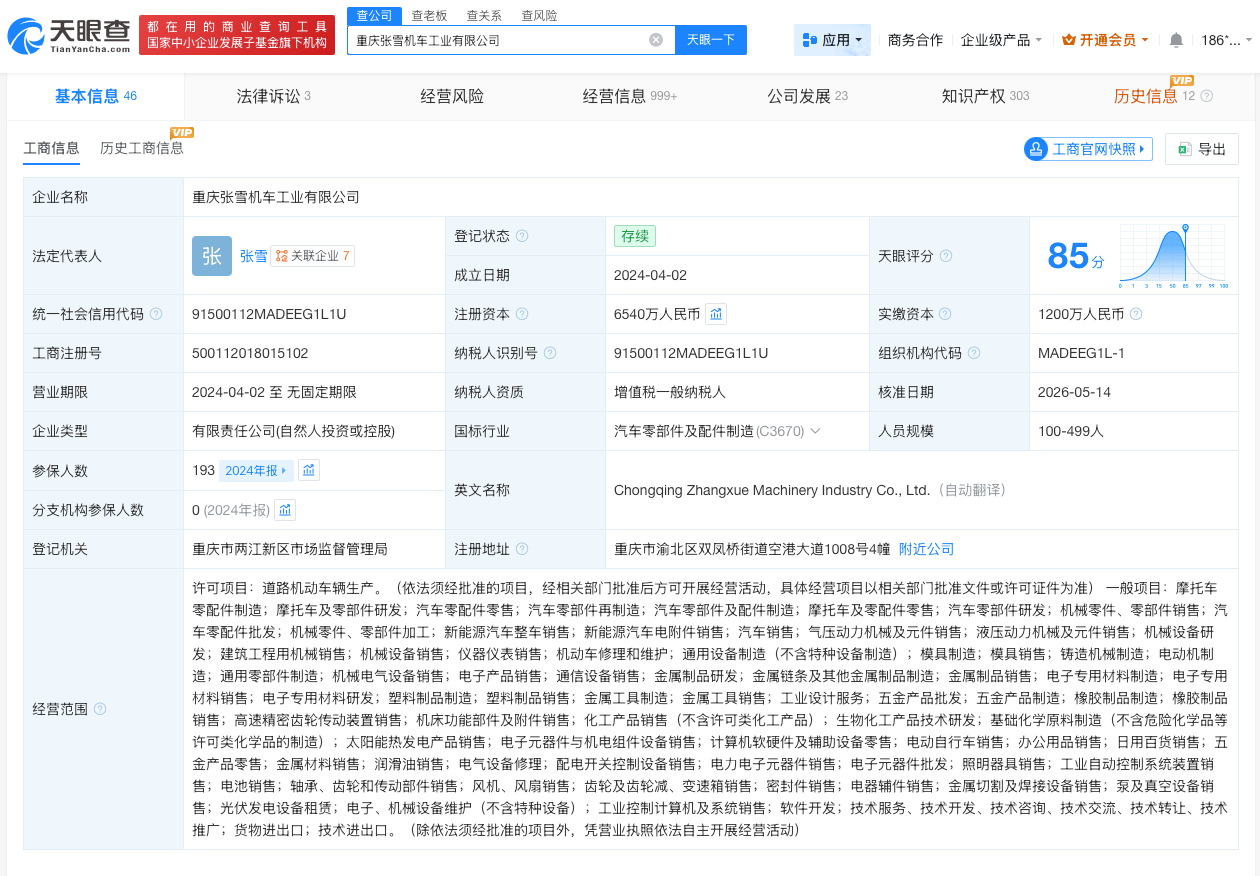Click the 重庆市两江新区市场监督管理局 value
Image resolution: width=1260 pixels, height=876 pixels.
pyautogui.click(x=290, y=549)
